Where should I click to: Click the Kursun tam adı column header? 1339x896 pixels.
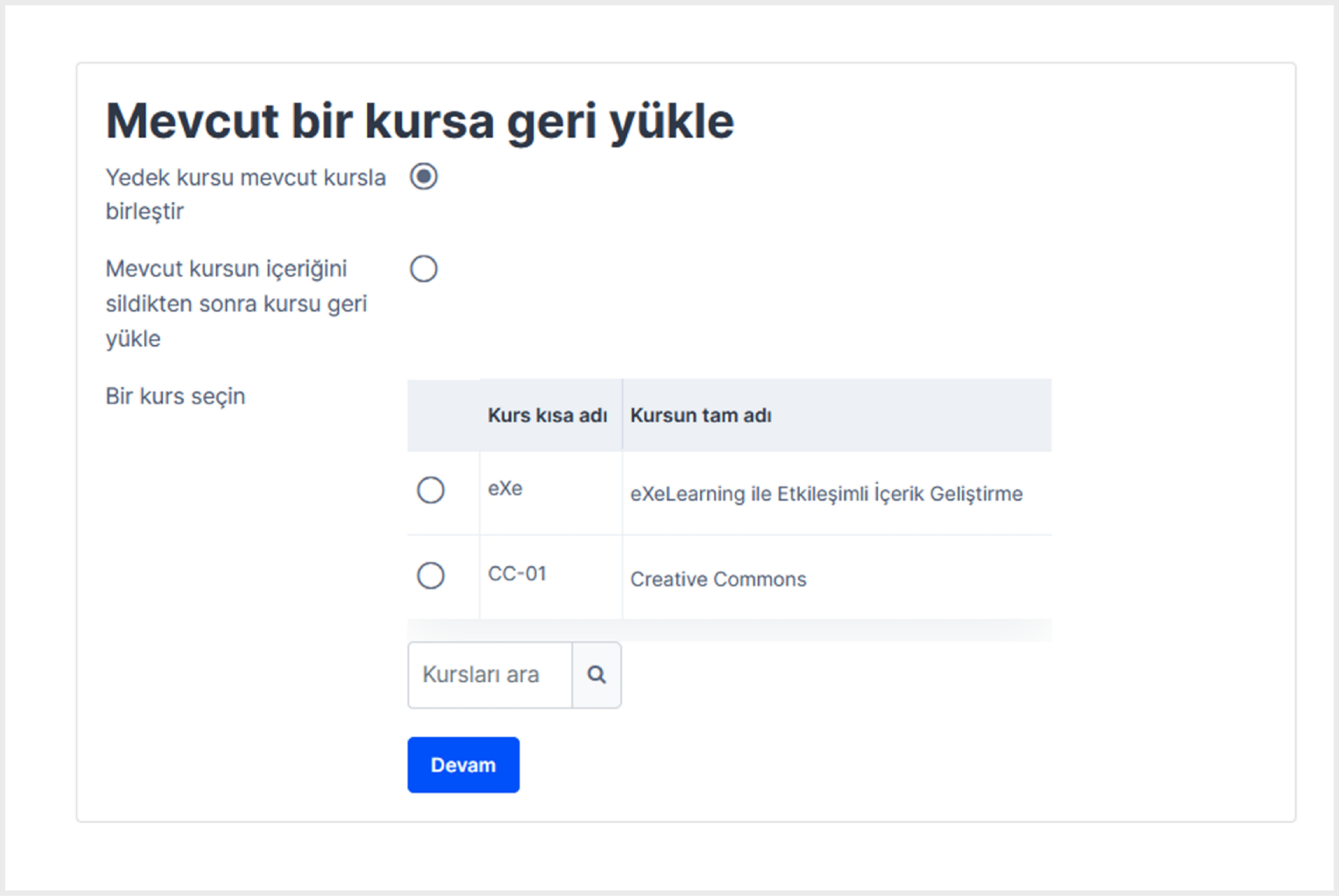pyautogui.click(x=701, y=416)
